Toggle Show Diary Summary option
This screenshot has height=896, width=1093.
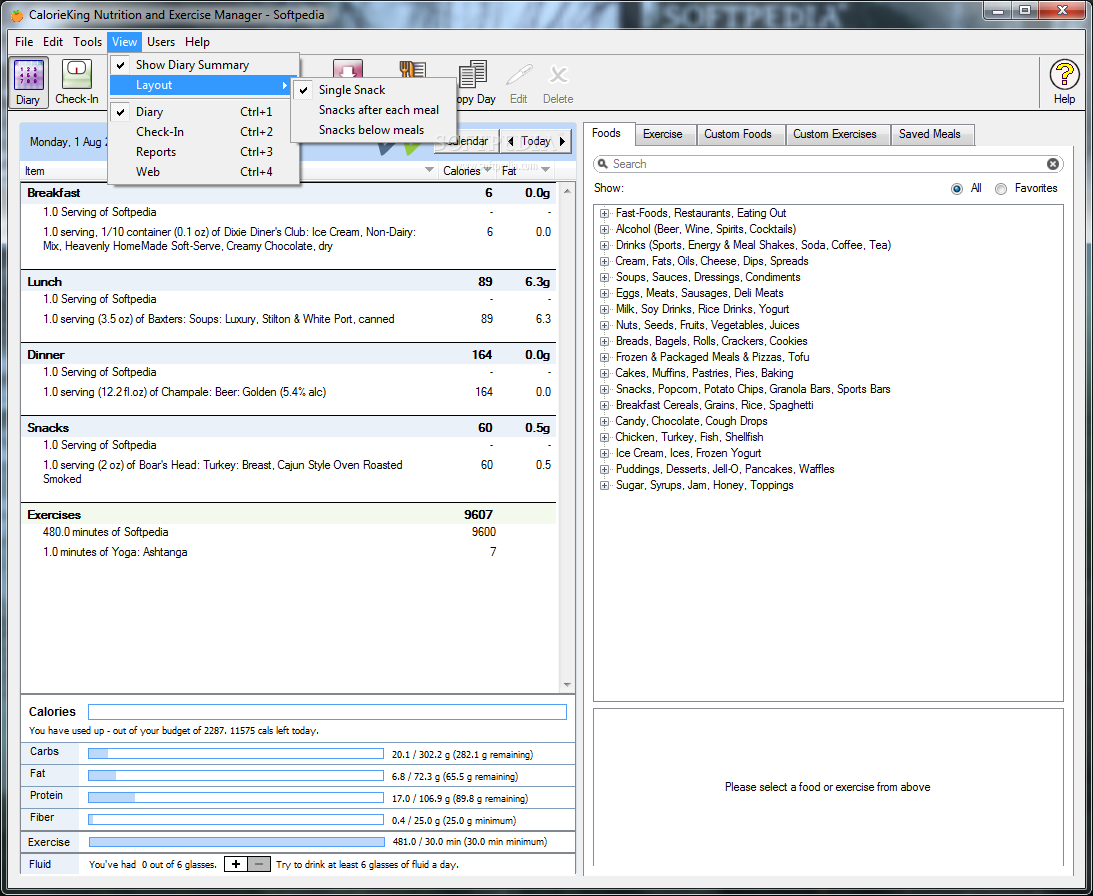coord(204,65)
